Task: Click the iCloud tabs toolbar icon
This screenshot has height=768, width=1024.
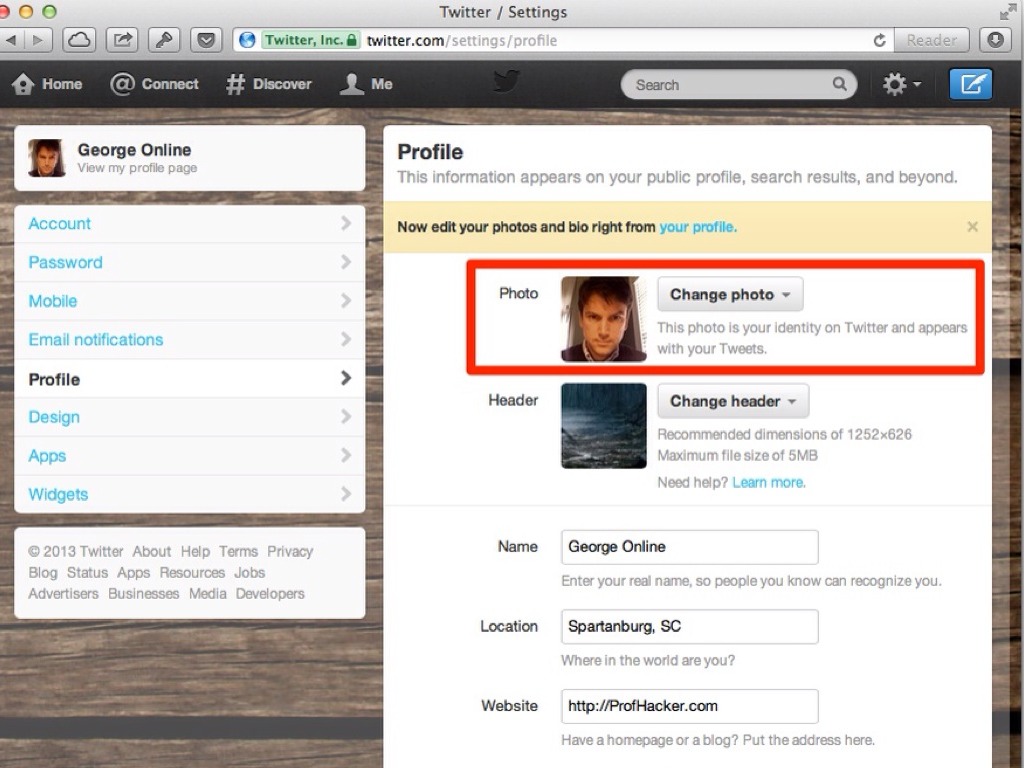Action: [x=79, y=40]
